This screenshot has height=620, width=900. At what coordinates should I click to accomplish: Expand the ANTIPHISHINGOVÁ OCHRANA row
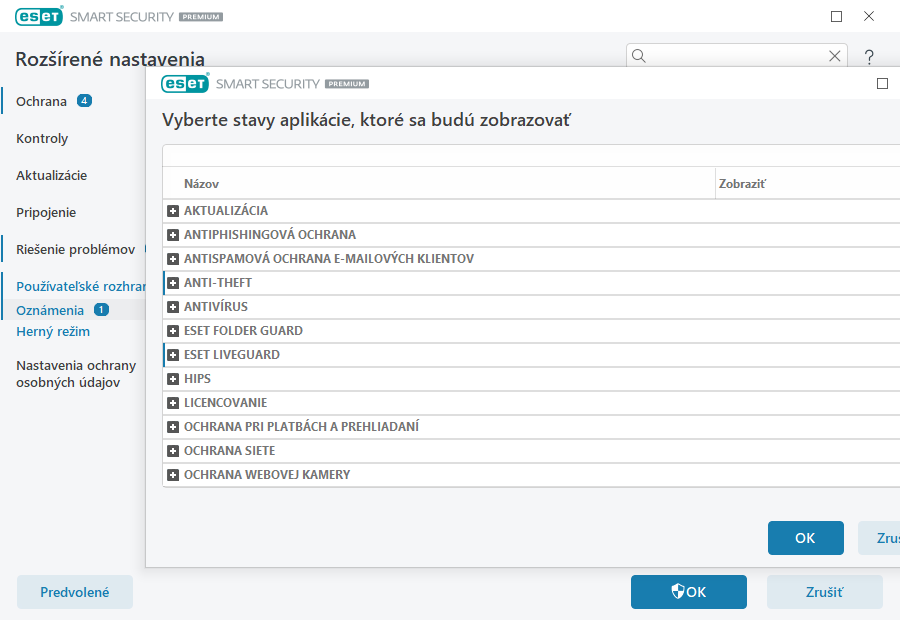click(173, 235)
